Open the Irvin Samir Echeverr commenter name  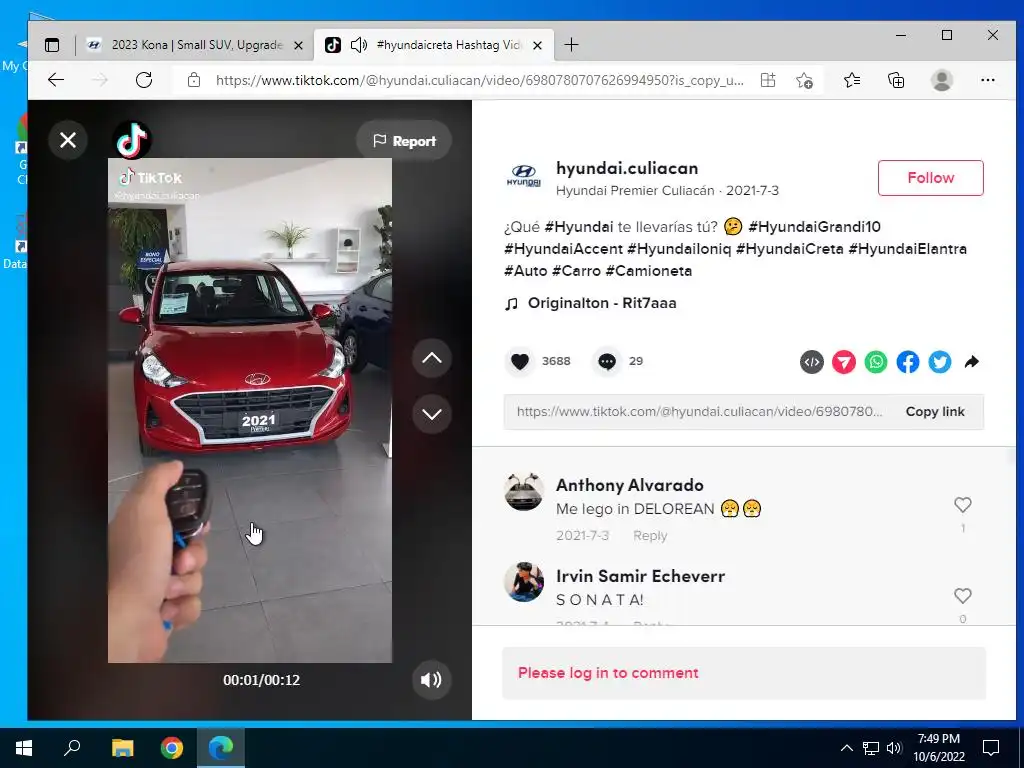coord(641,576)
